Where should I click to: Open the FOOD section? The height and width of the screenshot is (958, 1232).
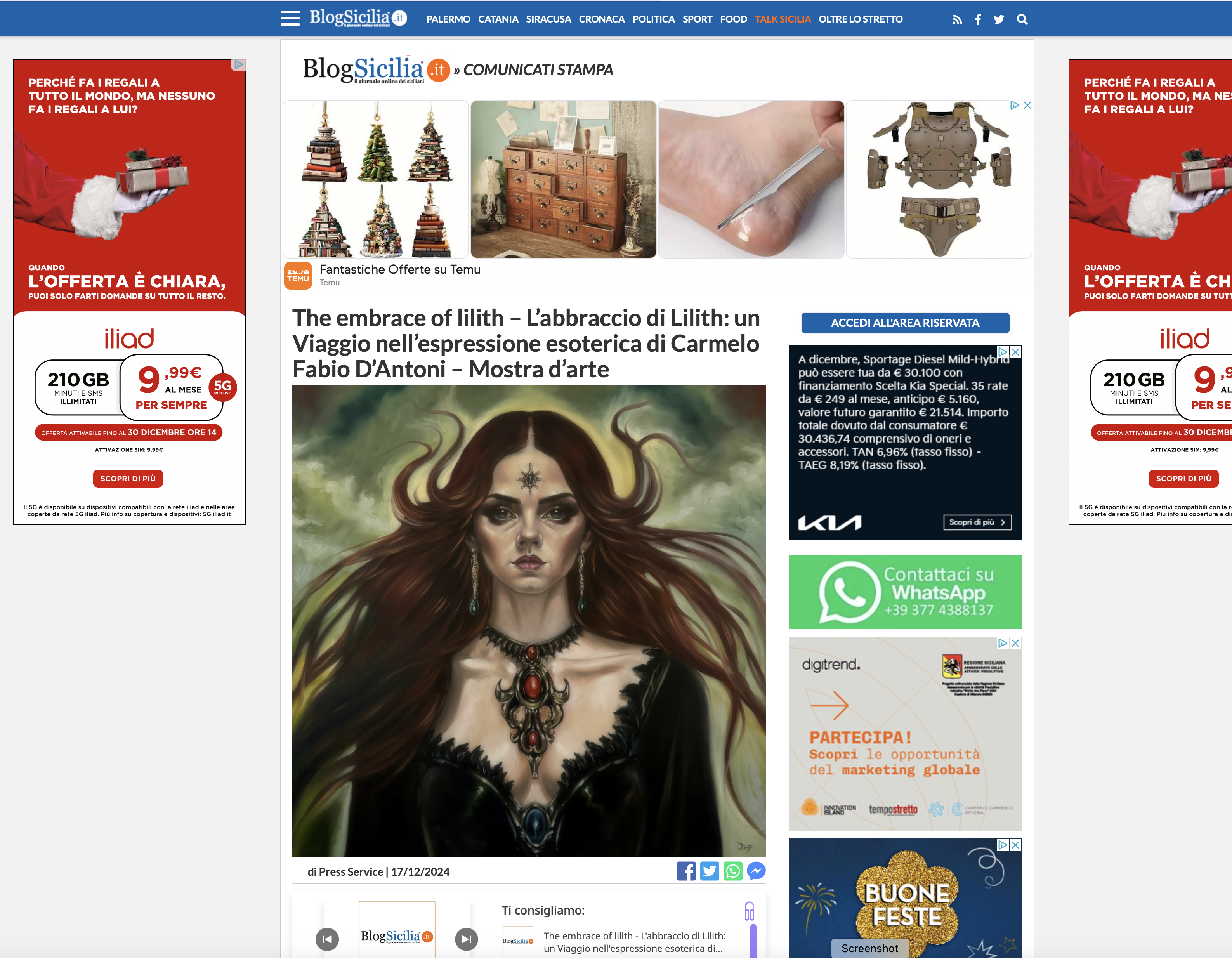[733, 19]
